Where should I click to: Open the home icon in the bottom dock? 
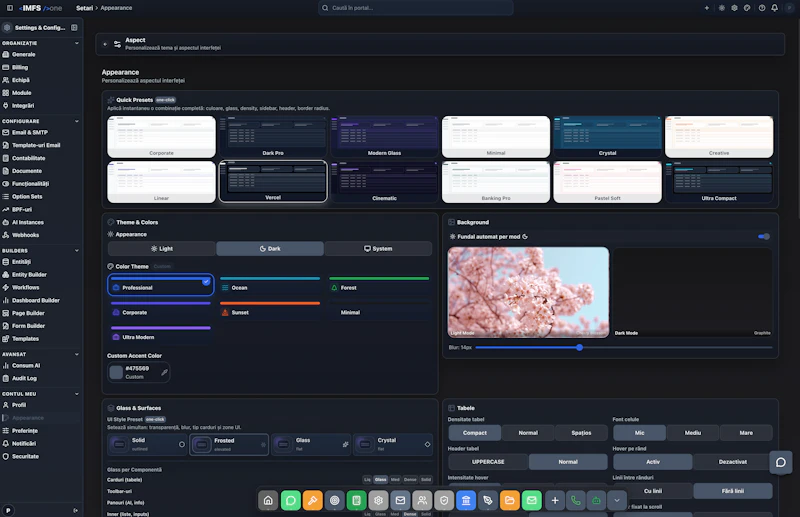tap(268, 501)
